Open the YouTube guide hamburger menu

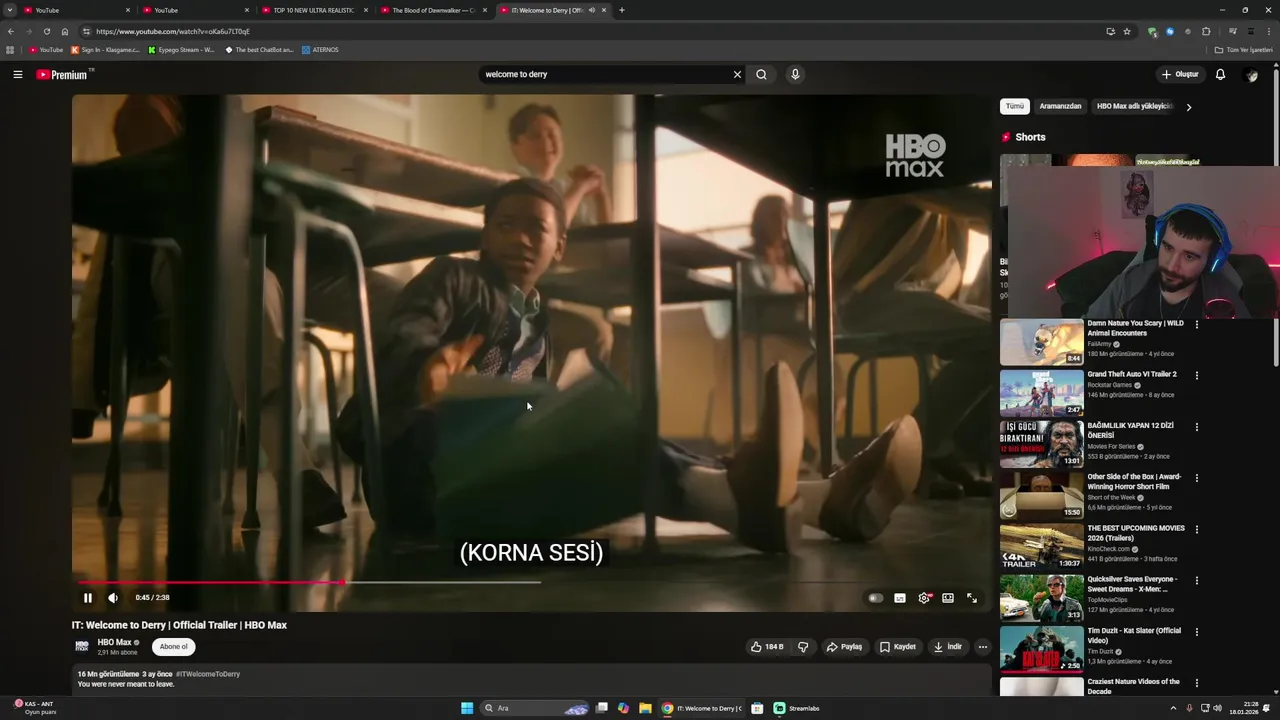pyautogui.click(x=17, y=74)
